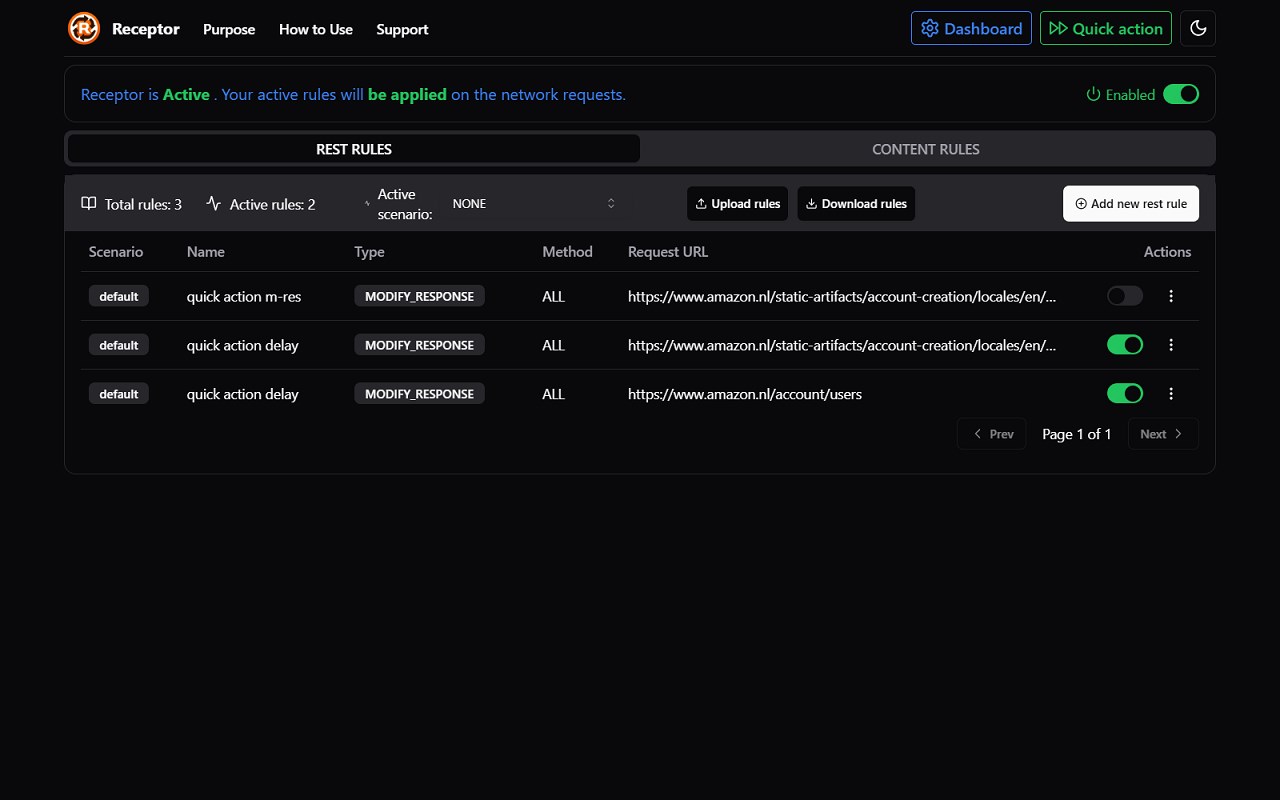Viewport: 1280px width, 800px height.
Task: Enable the quick action m-res rule
Action: pyautogui.click(x=1125, y=296)
